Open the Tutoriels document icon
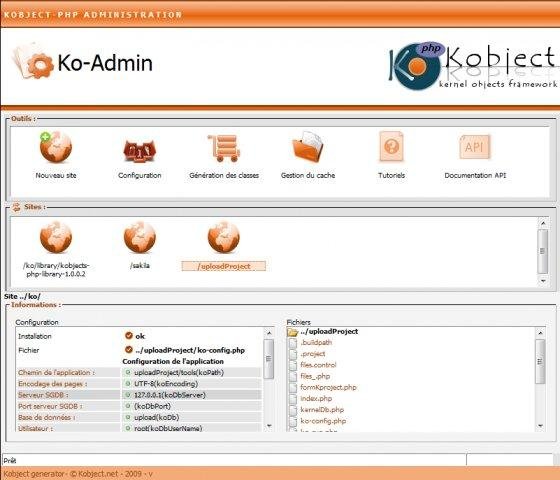This screenshot has width=560, height=480. (391, 146)
